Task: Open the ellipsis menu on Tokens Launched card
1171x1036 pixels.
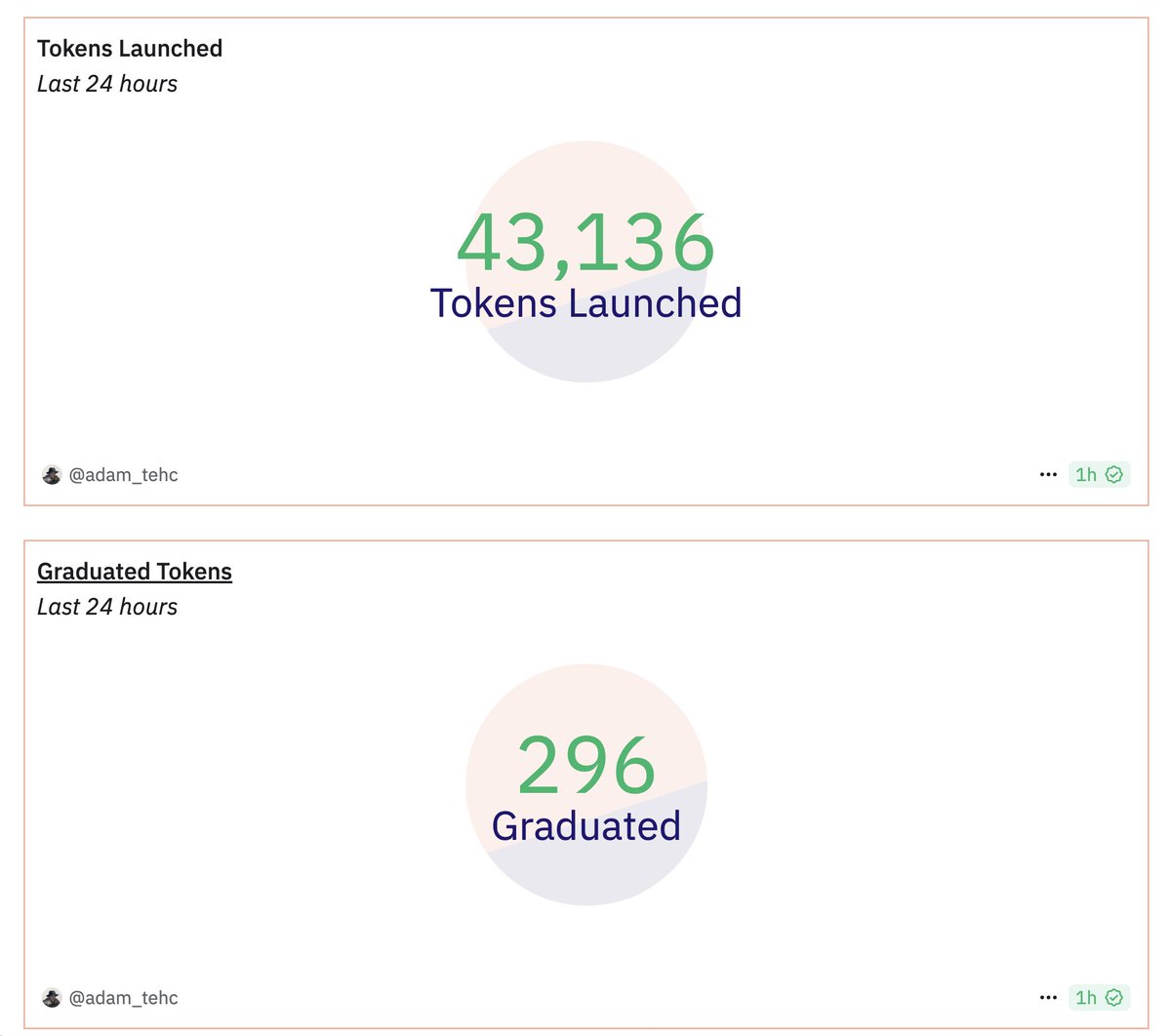Action: [1048, 474]
